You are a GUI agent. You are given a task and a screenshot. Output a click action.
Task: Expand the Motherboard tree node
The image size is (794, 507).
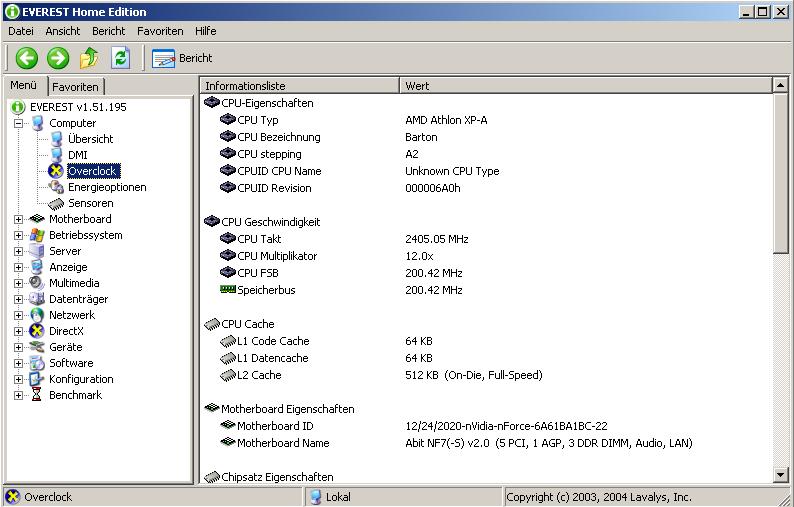point(18,219)
